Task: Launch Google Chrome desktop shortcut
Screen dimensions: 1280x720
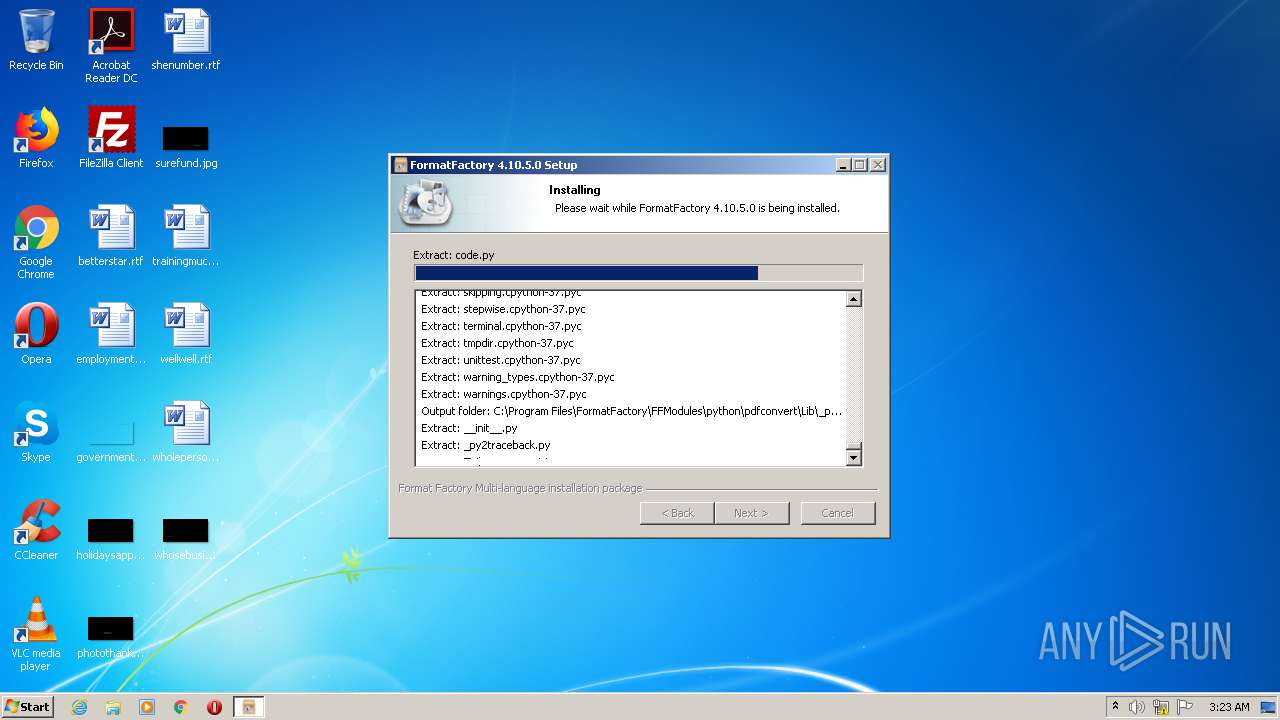Action: tap(36, 242)
